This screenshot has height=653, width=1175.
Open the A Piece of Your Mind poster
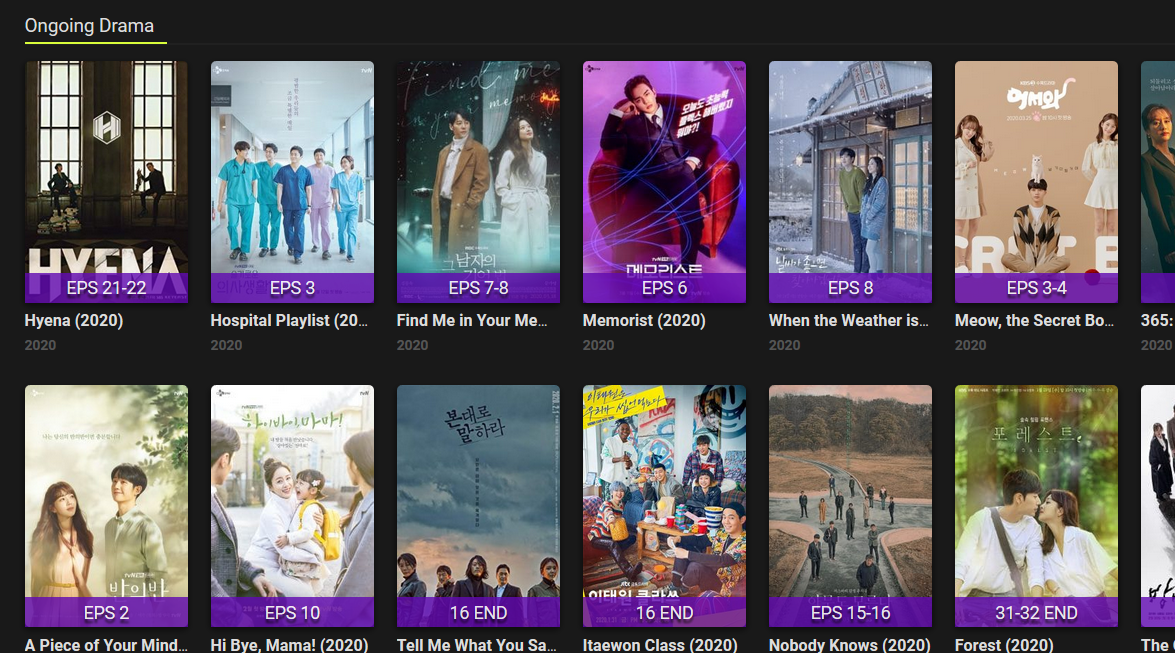(x=106, y=505)
